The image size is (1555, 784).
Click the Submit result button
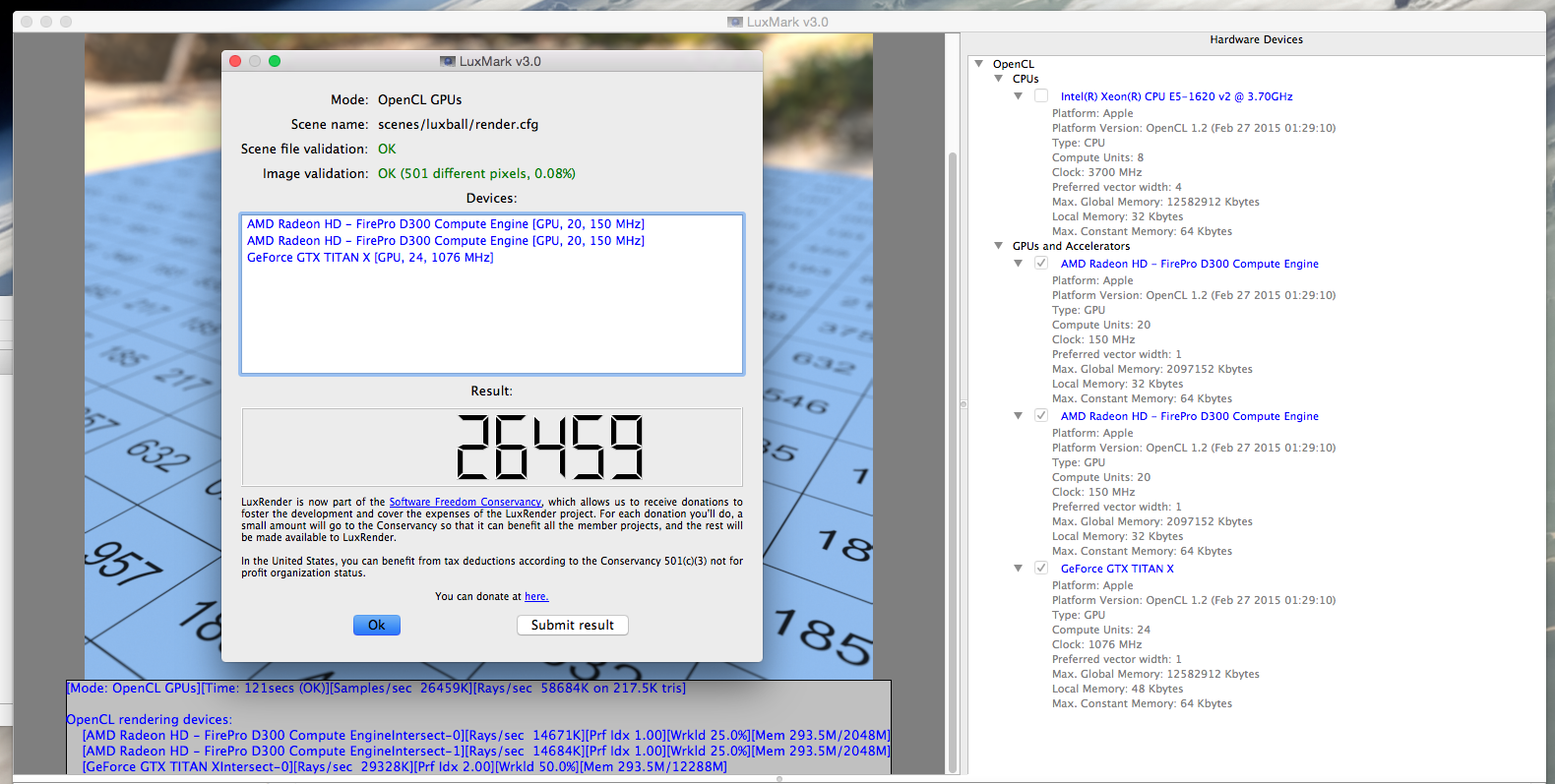[572, 625]
